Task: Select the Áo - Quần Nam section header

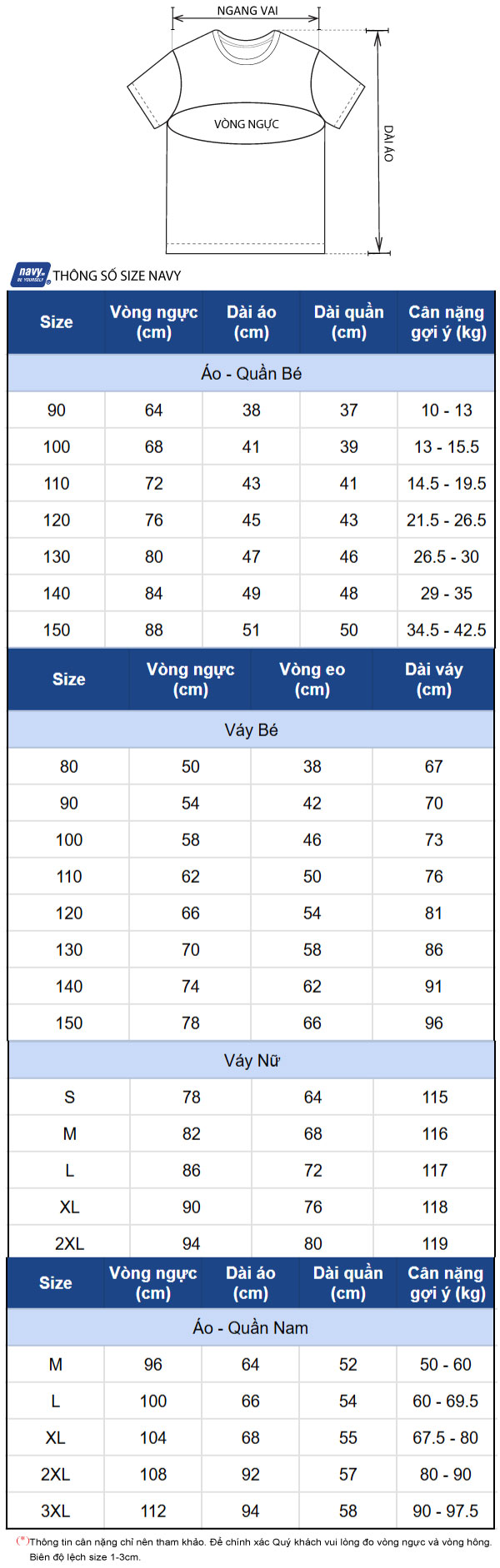Action: pyautogui.click(x=251, y=1327)
